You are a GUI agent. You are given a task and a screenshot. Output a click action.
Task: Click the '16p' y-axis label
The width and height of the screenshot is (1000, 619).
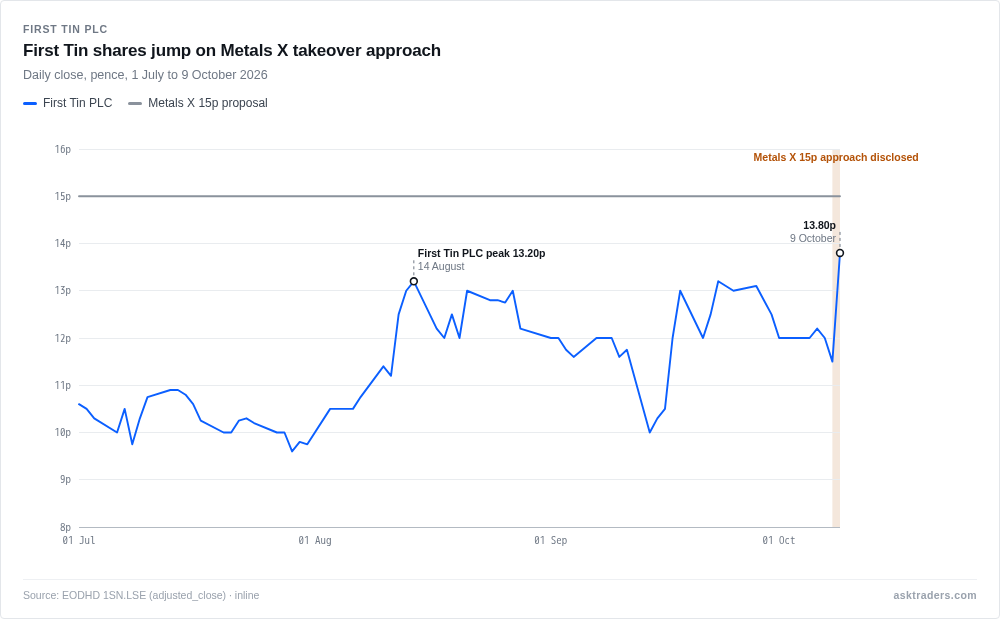(x=62, y=149)
